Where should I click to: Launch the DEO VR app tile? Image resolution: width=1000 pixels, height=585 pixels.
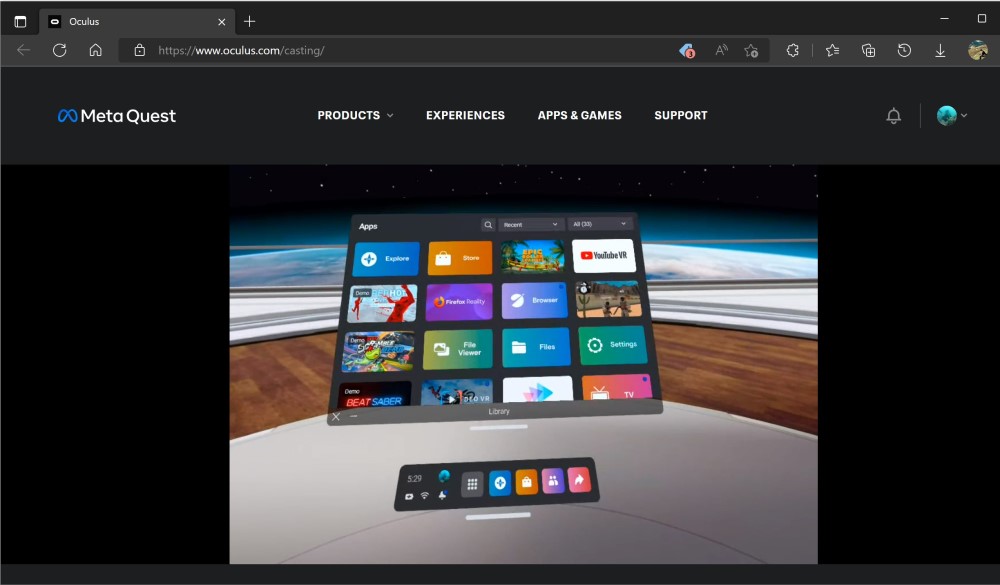coord(457,392)
